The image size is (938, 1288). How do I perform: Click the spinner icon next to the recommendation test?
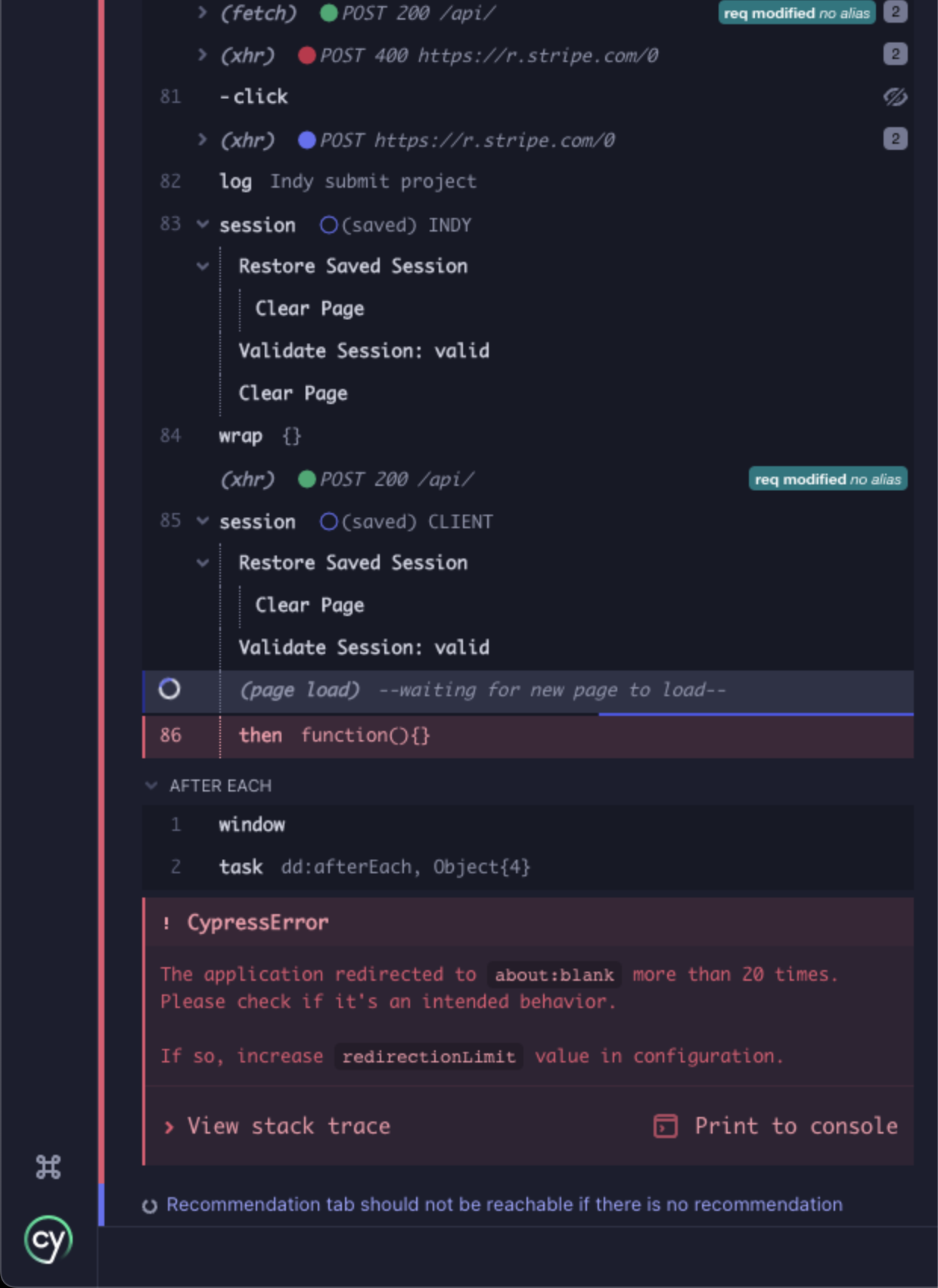coord(150,1204)
